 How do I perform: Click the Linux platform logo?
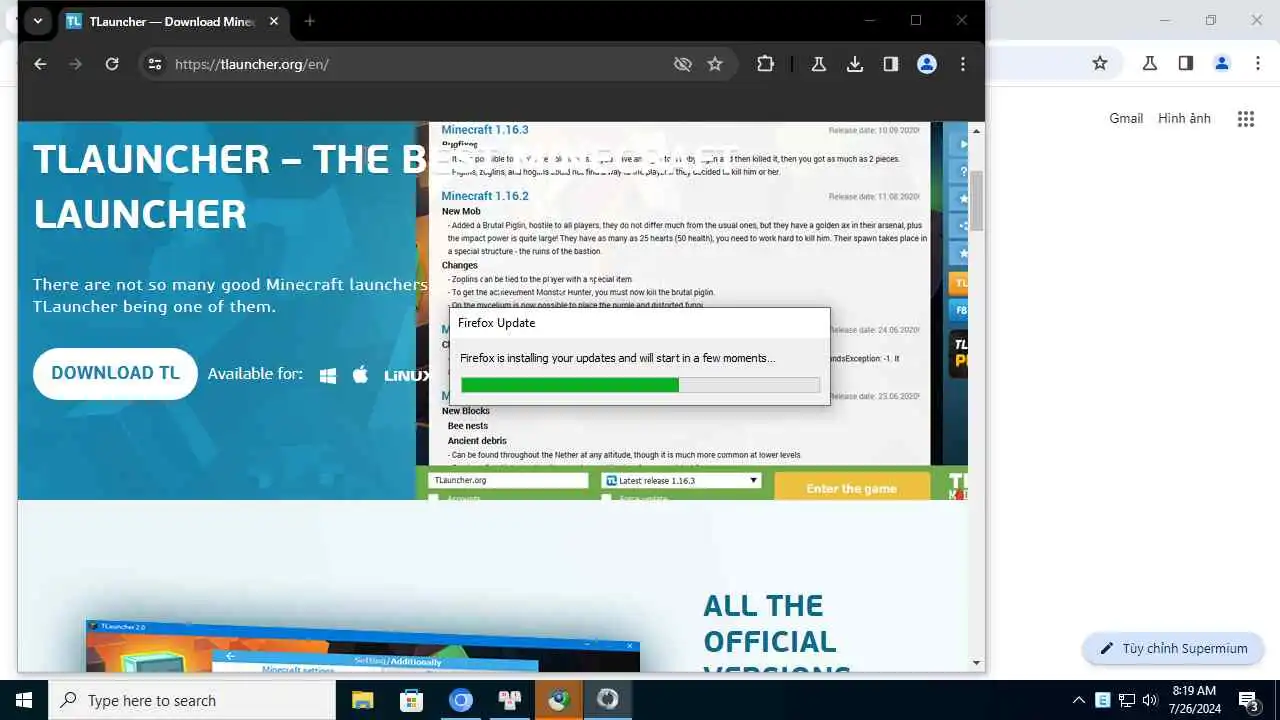405,375
